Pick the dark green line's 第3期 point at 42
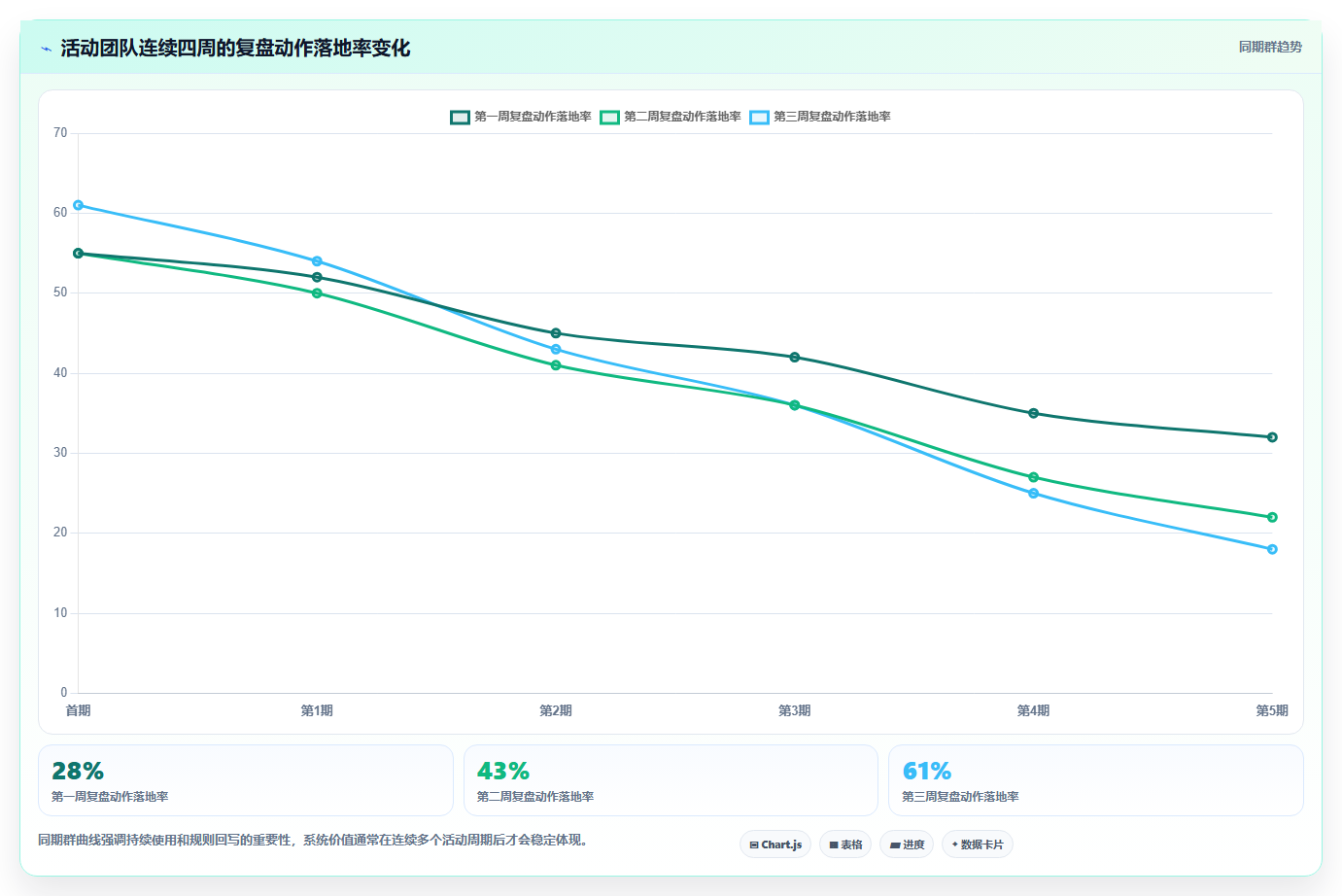 click(x=795, y=358)
